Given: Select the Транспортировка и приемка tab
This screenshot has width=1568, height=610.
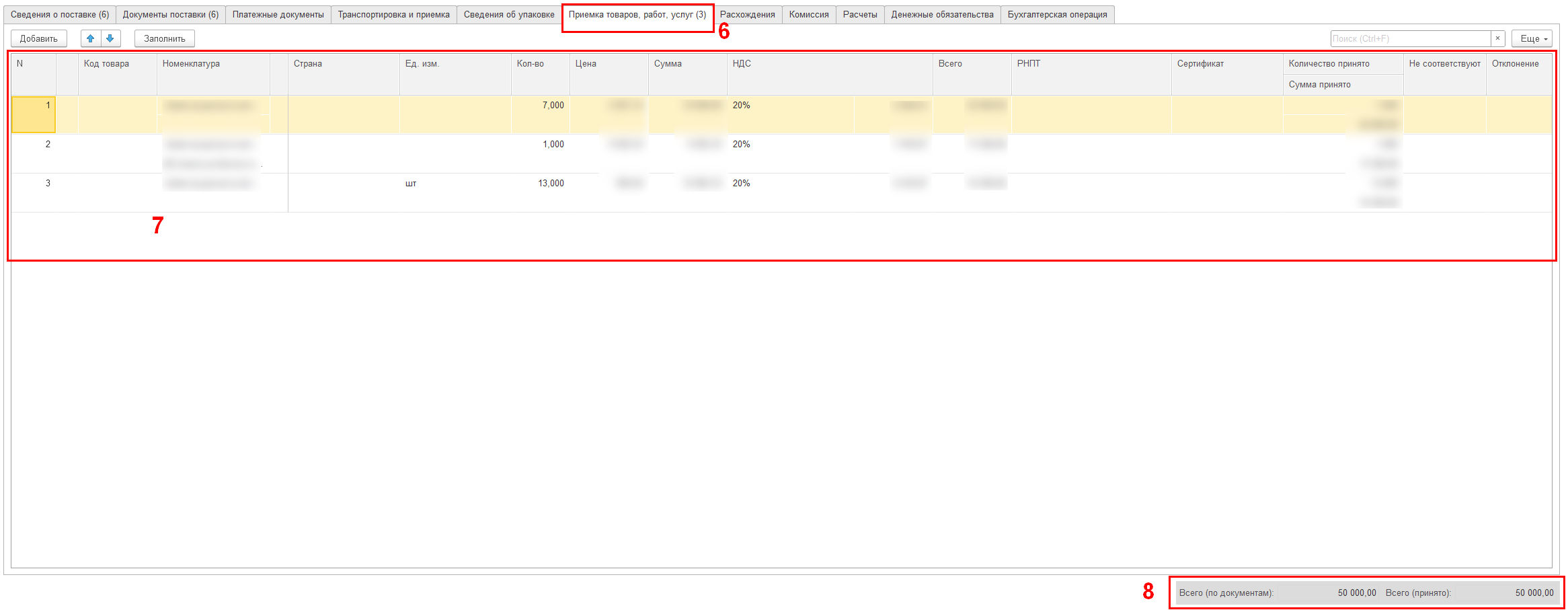Looking at the screenshot, I should pos(393,15).
